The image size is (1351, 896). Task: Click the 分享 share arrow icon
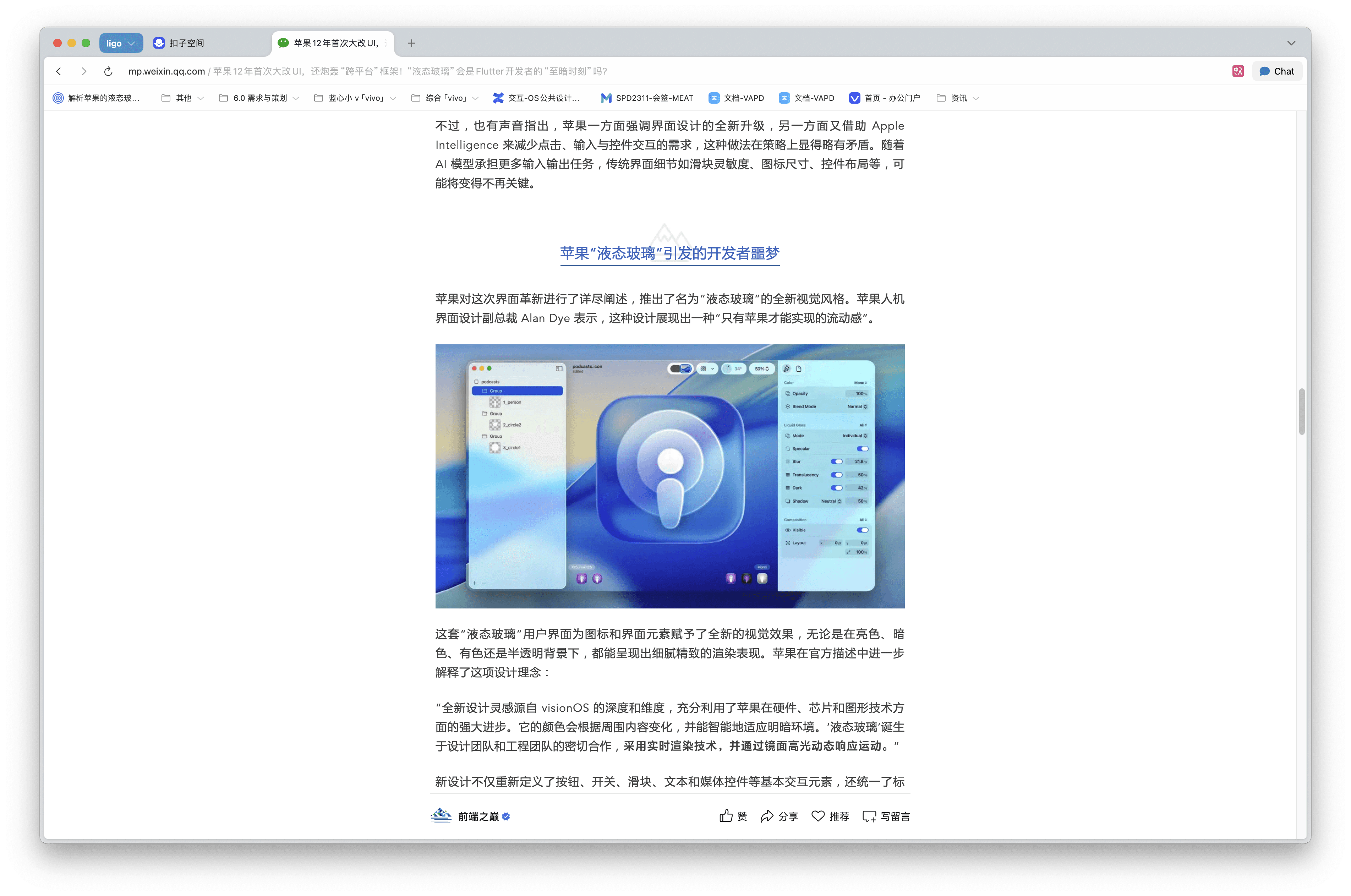[x=767, y=816]
